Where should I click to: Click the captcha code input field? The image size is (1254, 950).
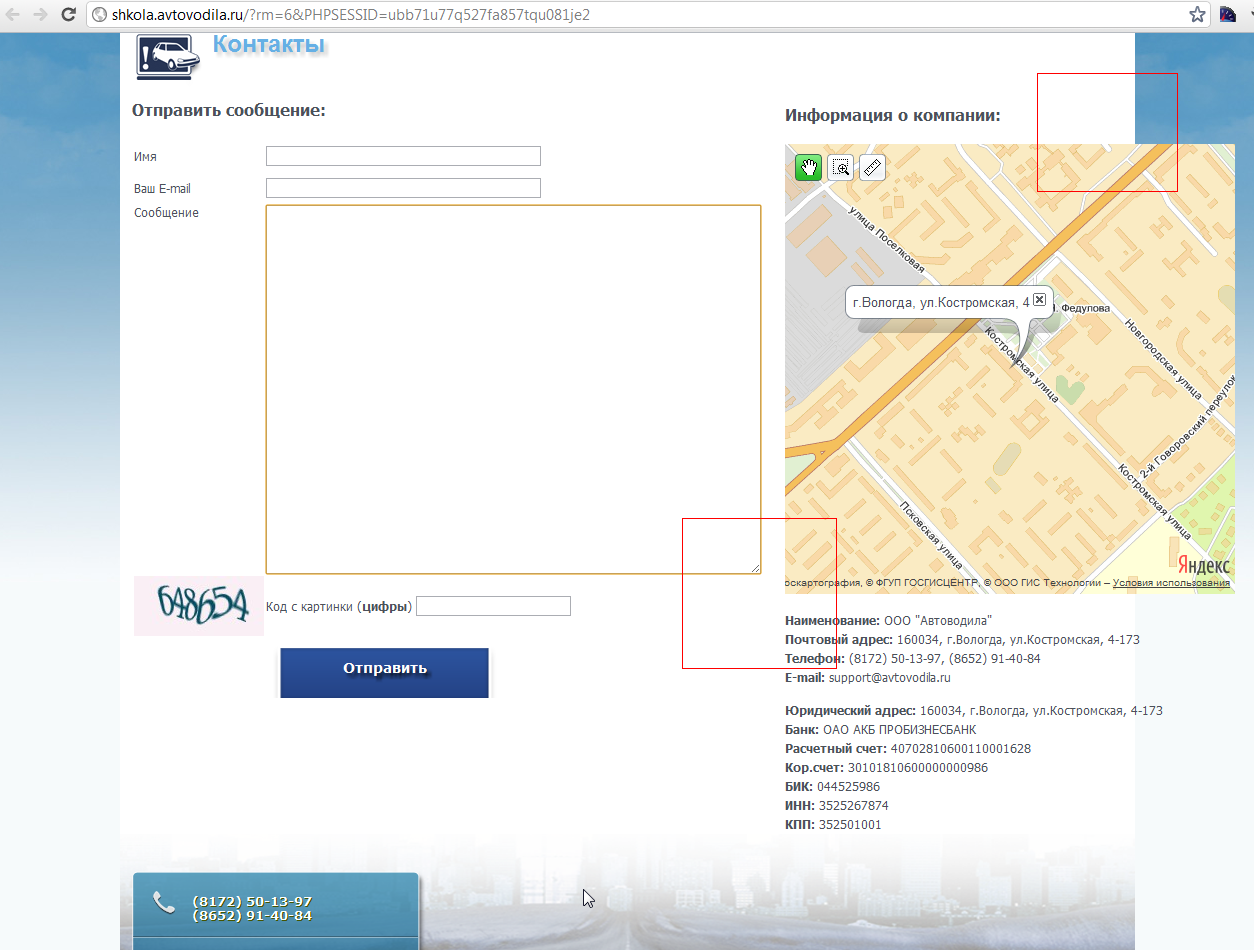click(x=493, y=606)
